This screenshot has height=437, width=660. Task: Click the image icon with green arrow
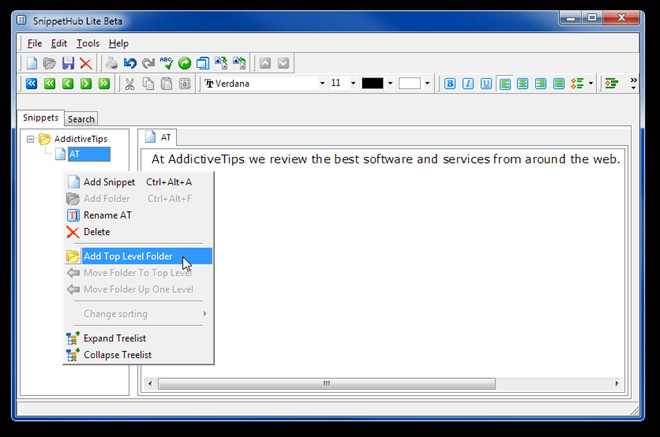point(221,63)
